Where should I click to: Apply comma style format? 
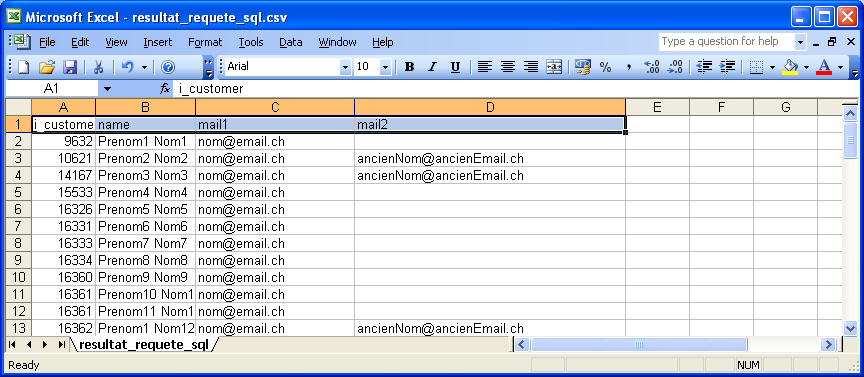click(629, 67)
